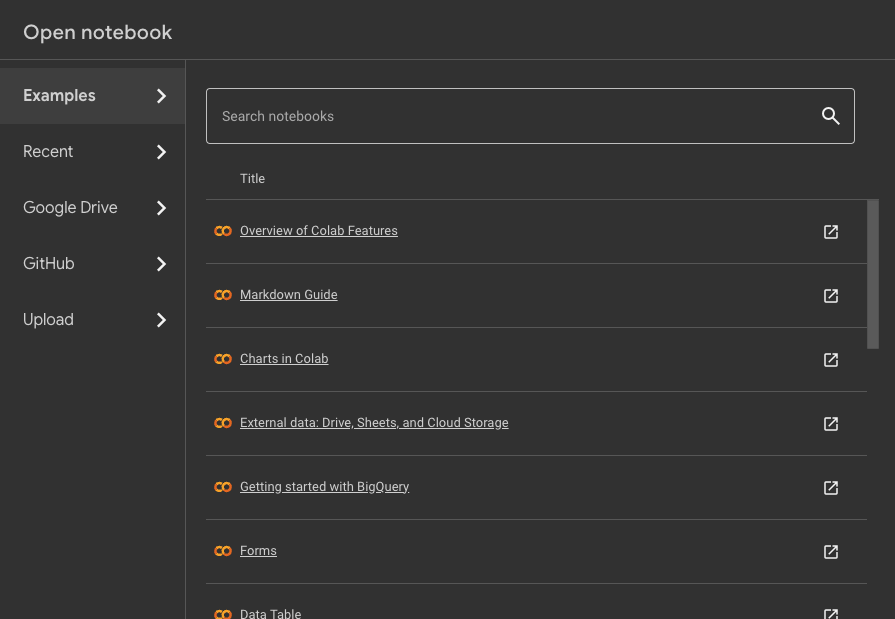895x619 pixels.
Task: Open the Getting started with BigQuery link
Action: [324, 487]
